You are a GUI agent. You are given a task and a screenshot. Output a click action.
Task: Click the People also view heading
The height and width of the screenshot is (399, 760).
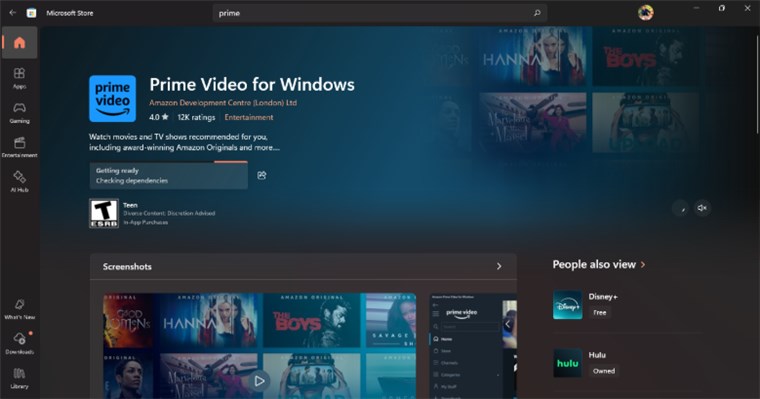(594, 265)
